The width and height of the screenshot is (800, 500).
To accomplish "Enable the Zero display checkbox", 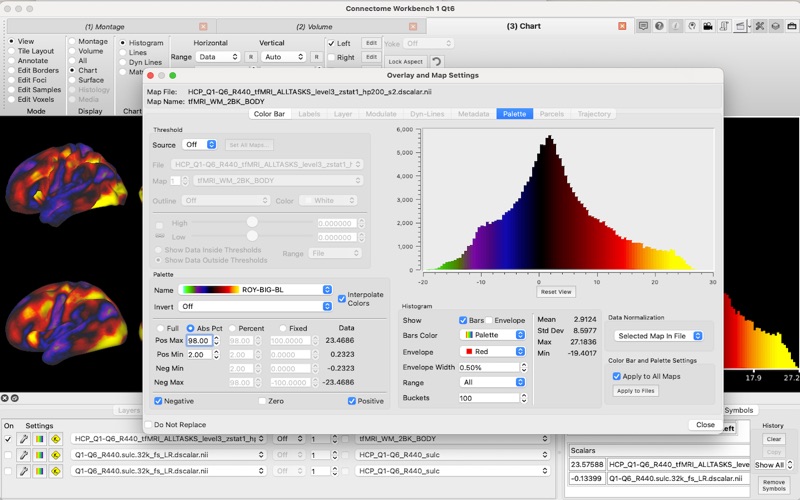I will click(262, 401).
